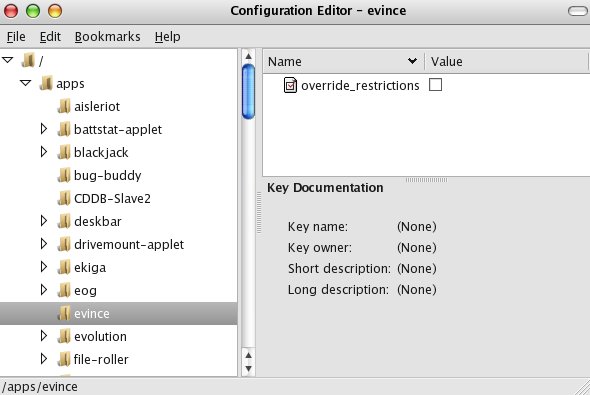This screenshot has height=395, width=590.
Task: Collapse the apps tree node
Action: coord(26,83)
